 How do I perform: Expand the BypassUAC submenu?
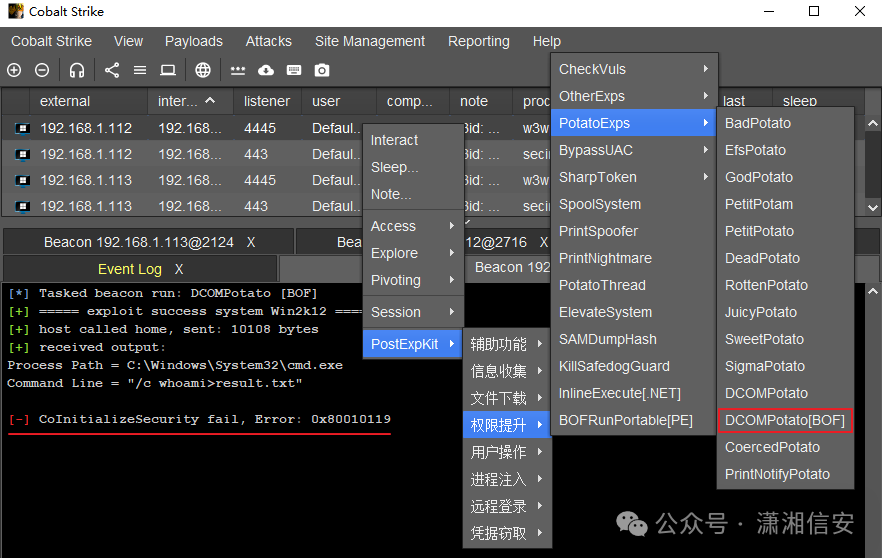click(x=634, y=150)
